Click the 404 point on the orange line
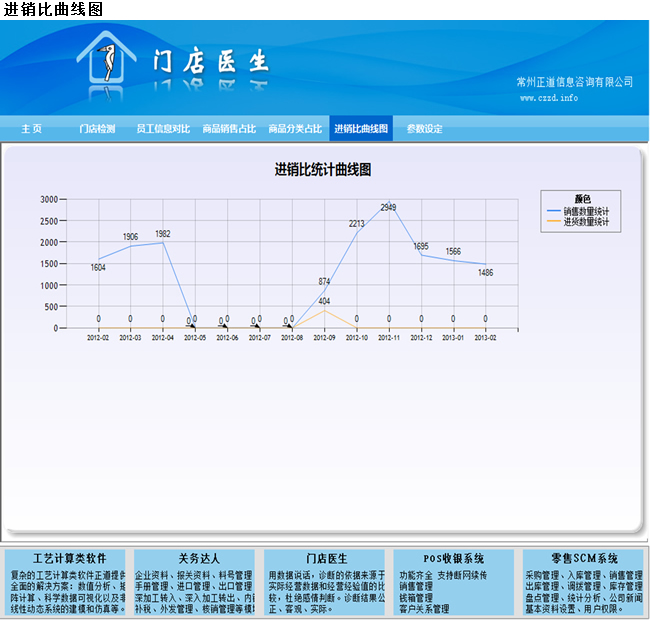The image size is (650, 620). pyautogui.click(x=324, y=310)
